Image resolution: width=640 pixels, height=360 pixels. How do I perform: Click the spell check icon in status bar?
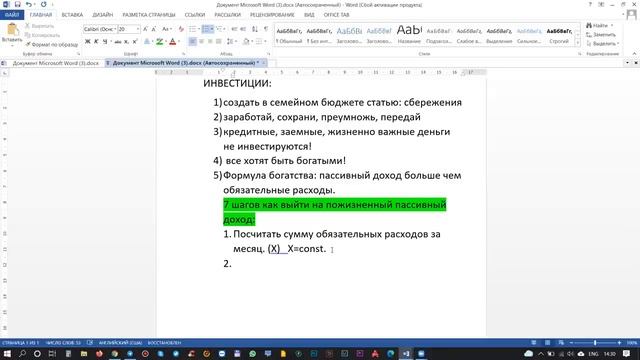tap(90, 342)
